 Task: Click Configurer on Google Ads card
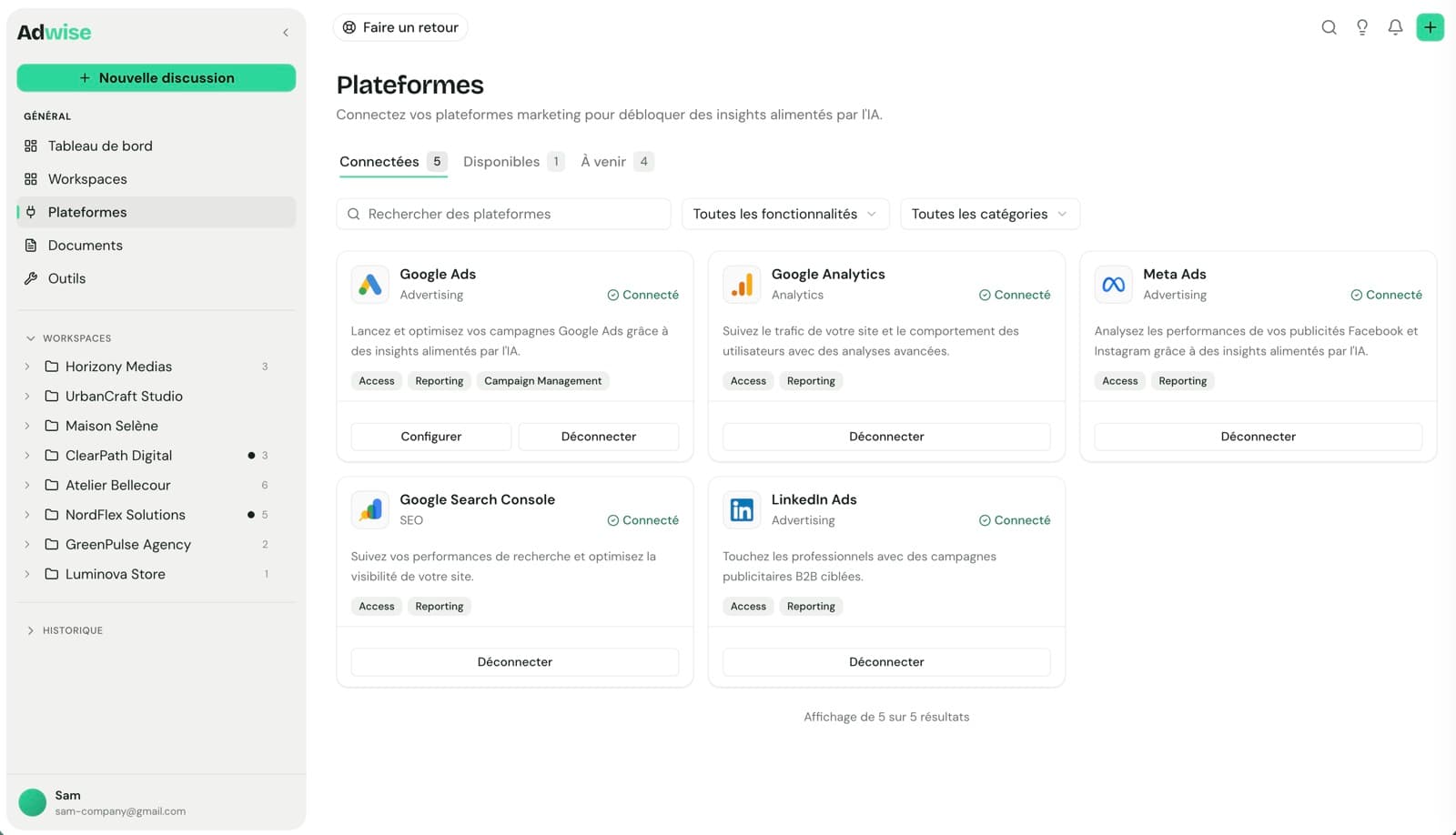point(431,437)
